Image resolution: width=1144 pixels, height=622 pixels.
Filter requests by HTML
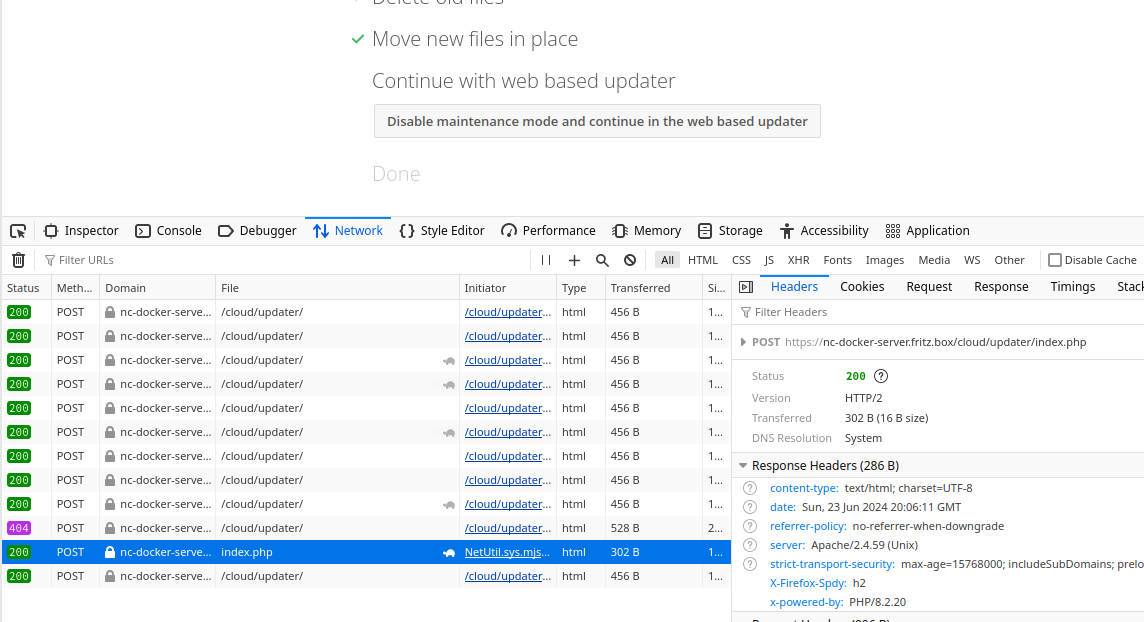[x=703, y=260]
